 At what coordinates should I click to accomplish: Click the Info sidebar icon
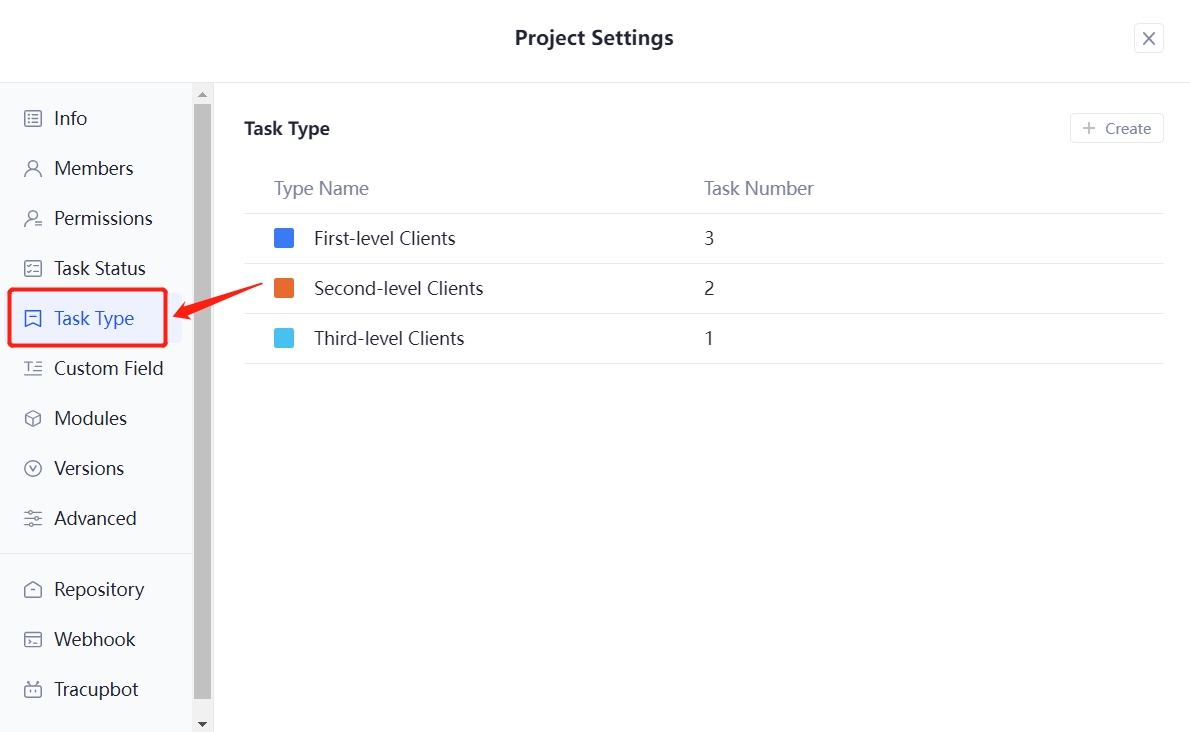pyautogui.click(x=33, y=118)
